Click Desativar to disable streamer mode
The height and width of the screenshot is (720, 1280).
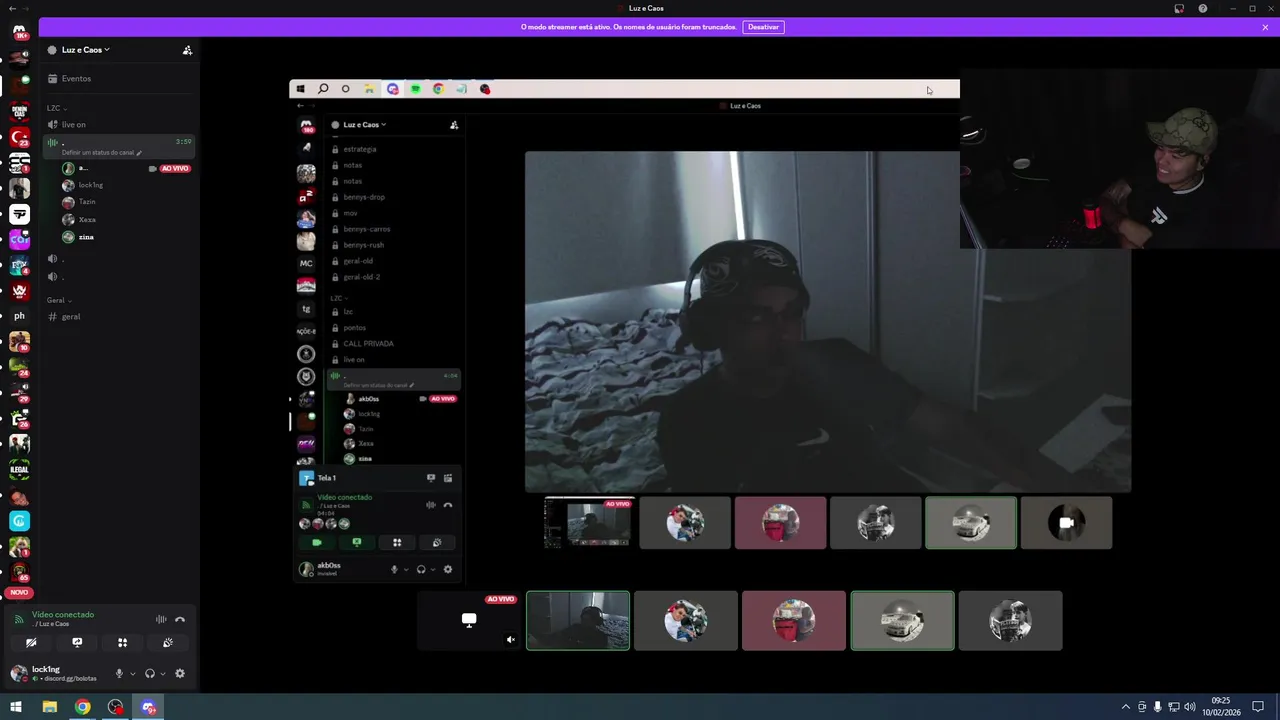[763, 27]
